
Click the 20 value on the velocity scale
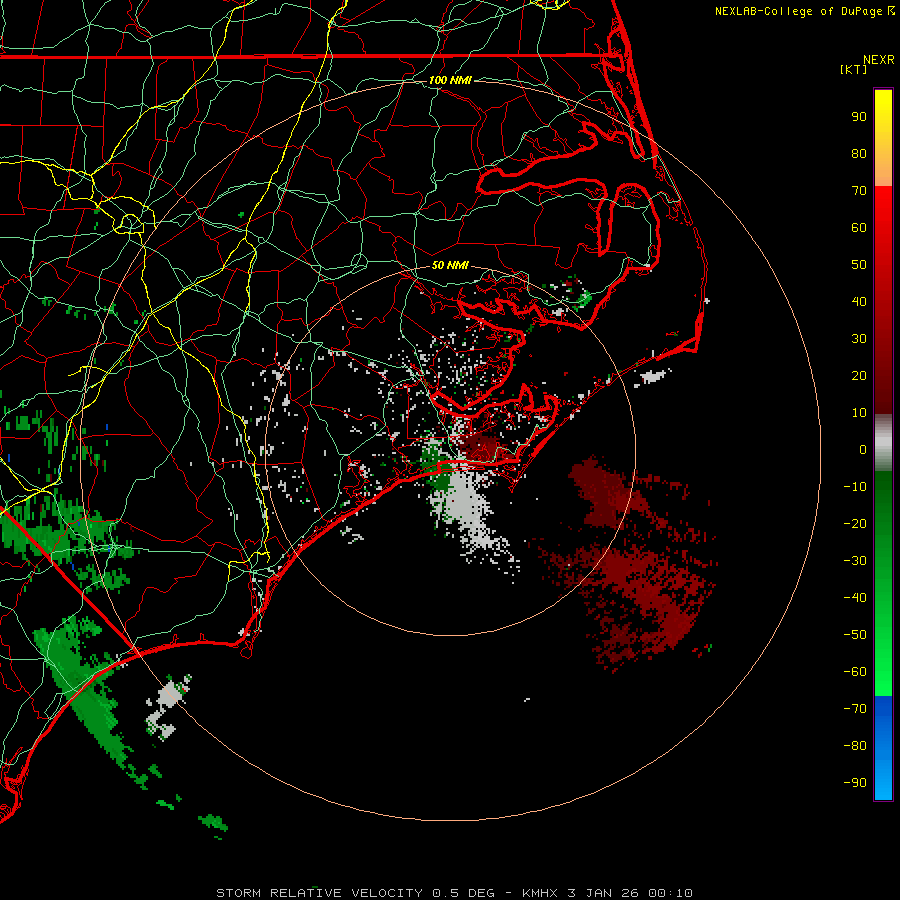[x=859, y=376]
